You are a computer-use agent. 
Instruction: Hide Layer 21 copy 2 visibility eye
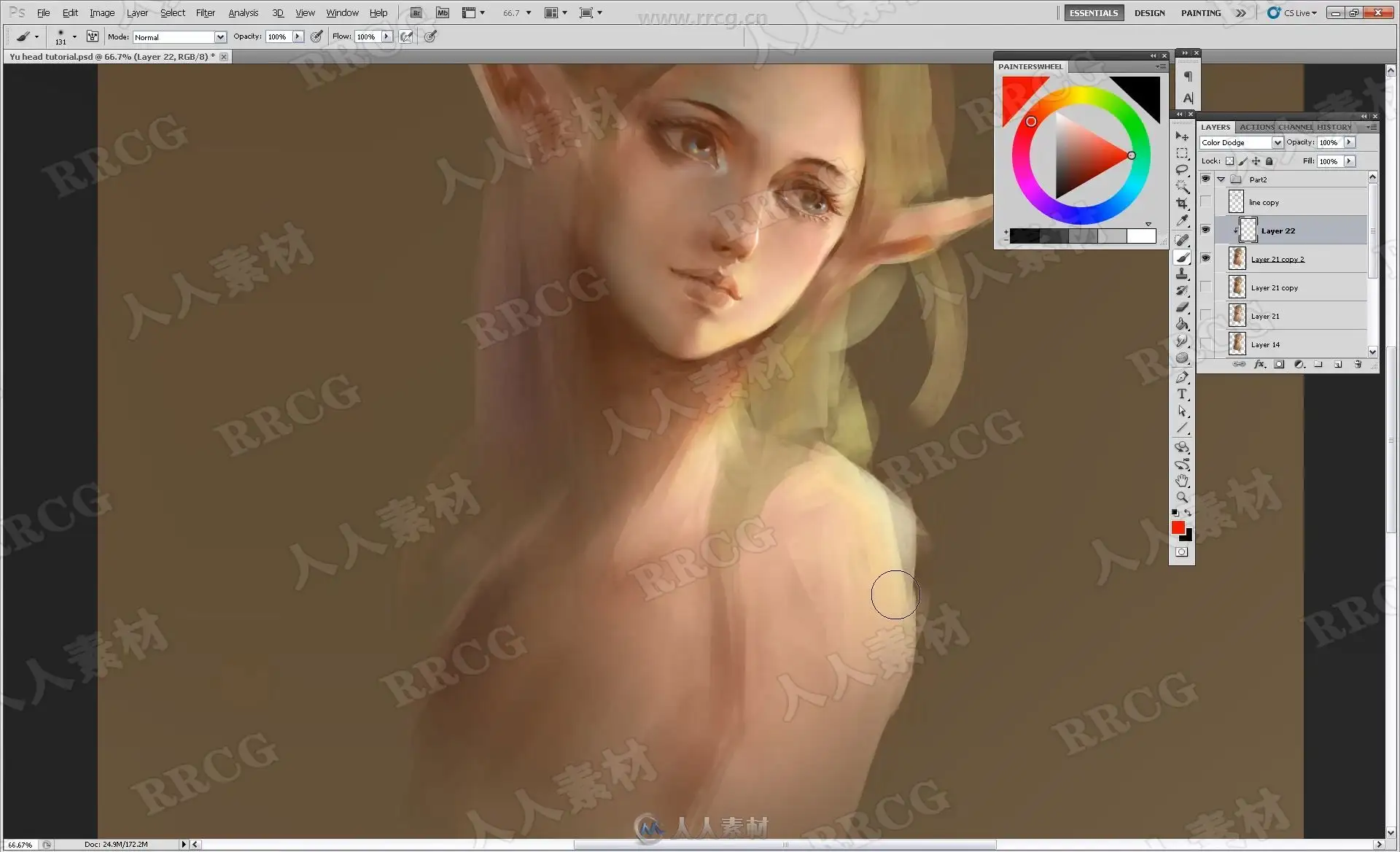tap(1205, 258)
